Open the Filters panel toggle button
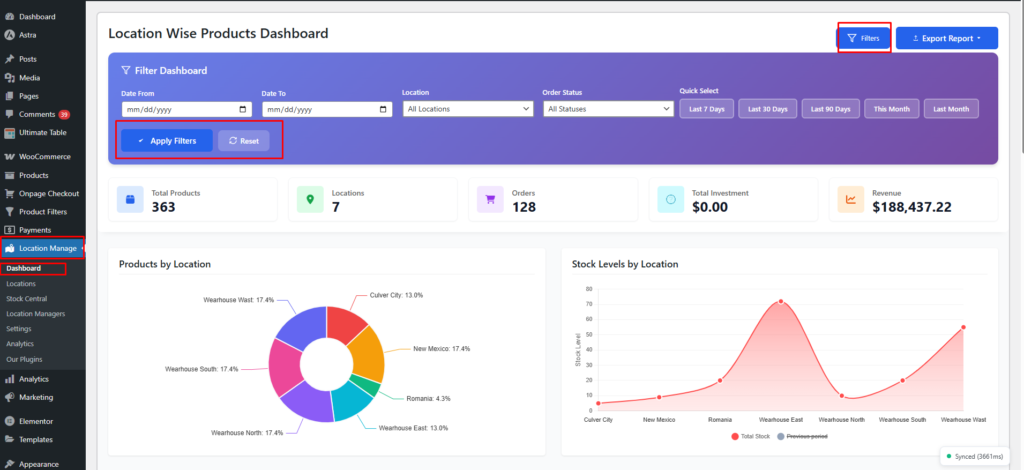Screen dimensions: 1024x470 863,39
